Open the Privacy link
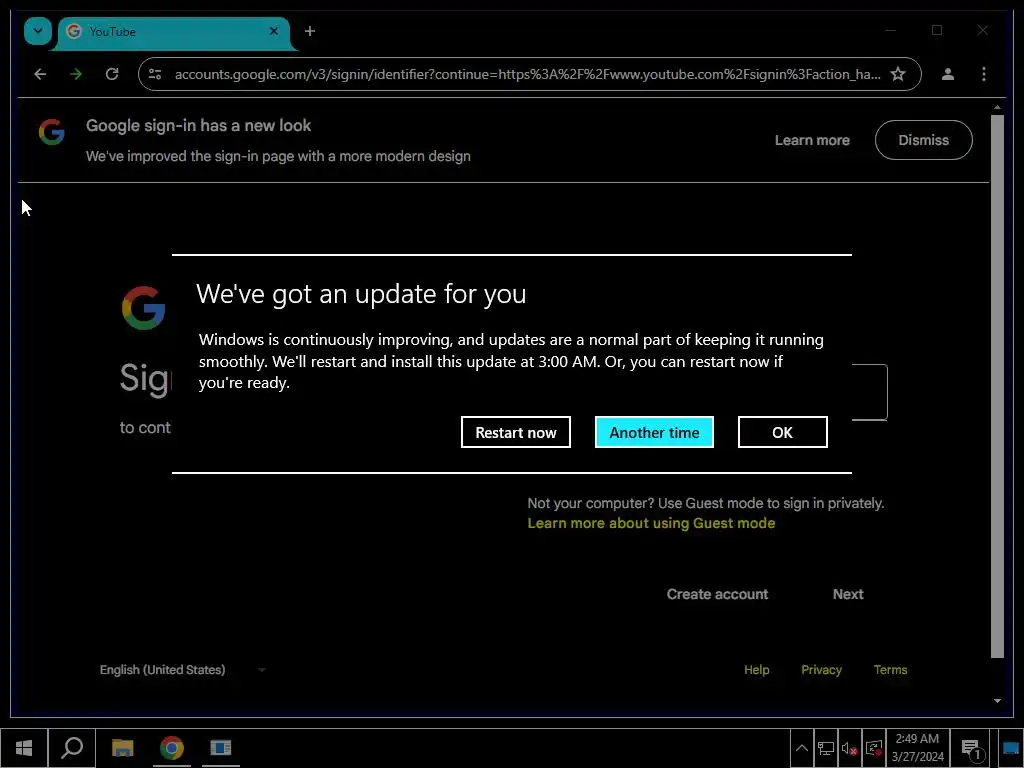Screen dimensions: 1024x768 point(821,669)
